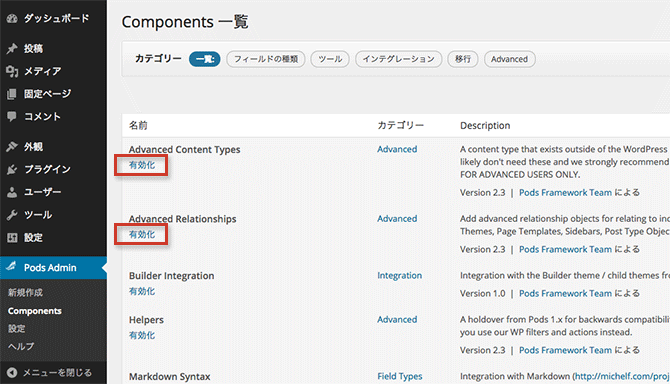Filter components by インテグレーション

pos(398,59)
